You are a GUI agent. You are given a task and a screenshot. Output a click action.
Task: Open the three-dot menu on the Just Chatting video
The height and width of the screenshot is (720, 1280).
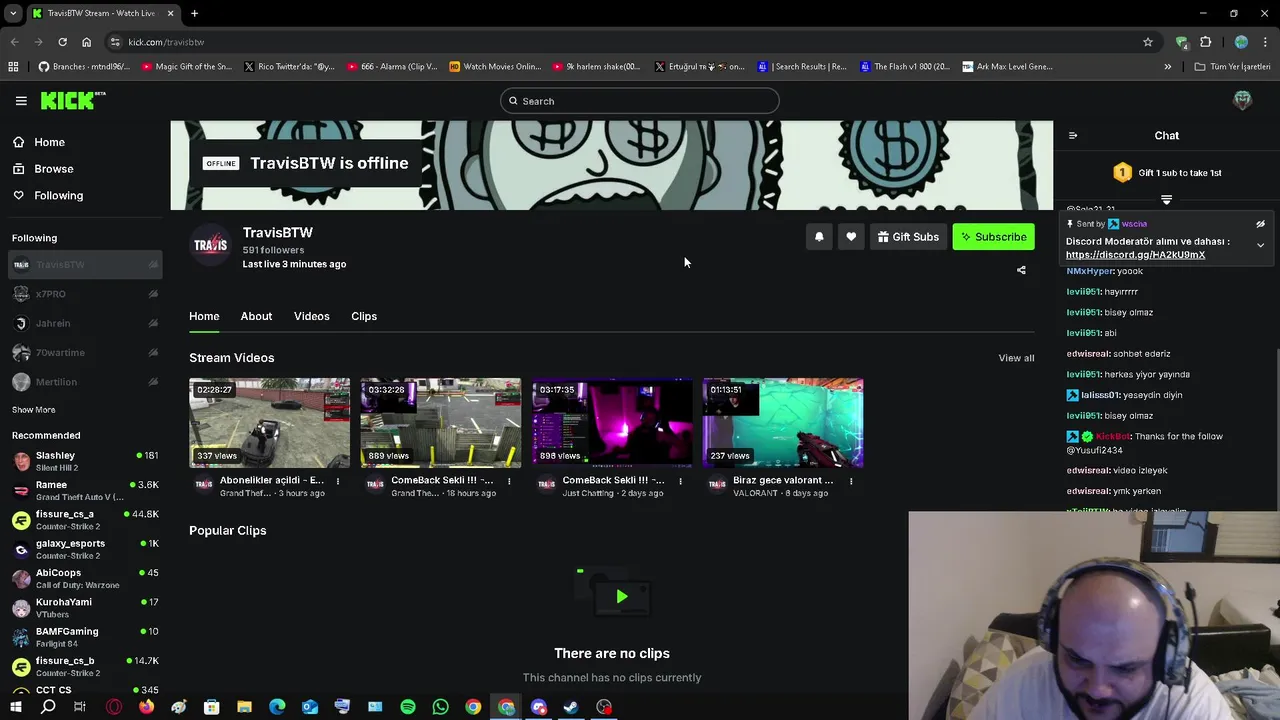(x=680, y=481)
